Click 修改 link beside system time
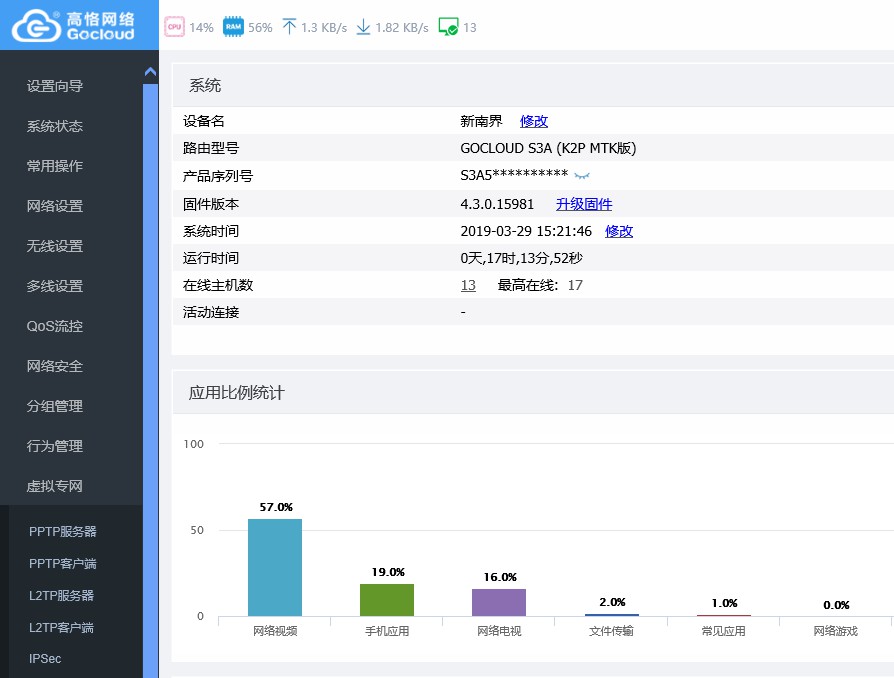This screenshot has width=894, height=678. pyautogui.click(x=619, y=231)
